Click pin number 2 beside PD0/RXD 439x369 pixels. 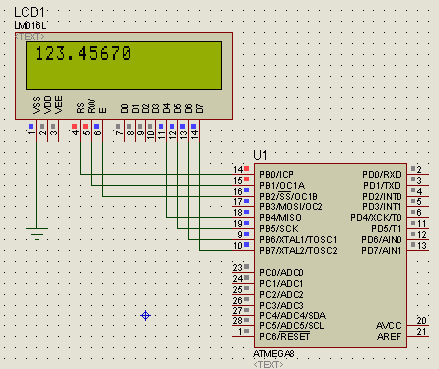click(x=419, y=170)
